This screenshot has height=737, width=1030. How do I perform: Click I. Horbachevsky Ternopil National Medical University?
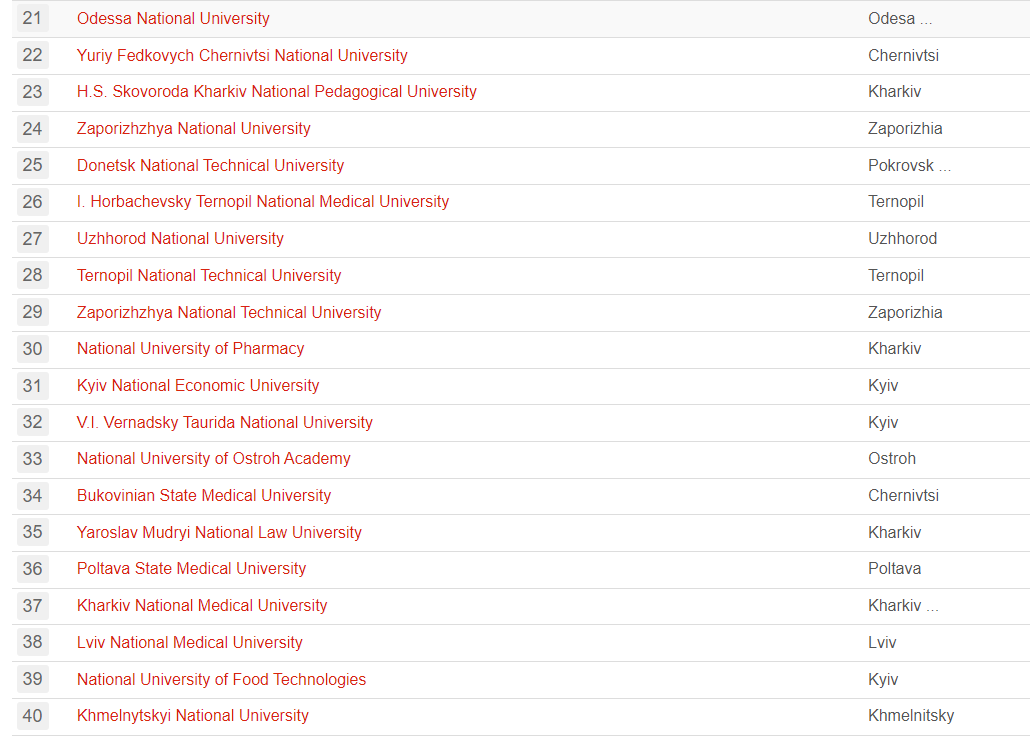point(262,202)
